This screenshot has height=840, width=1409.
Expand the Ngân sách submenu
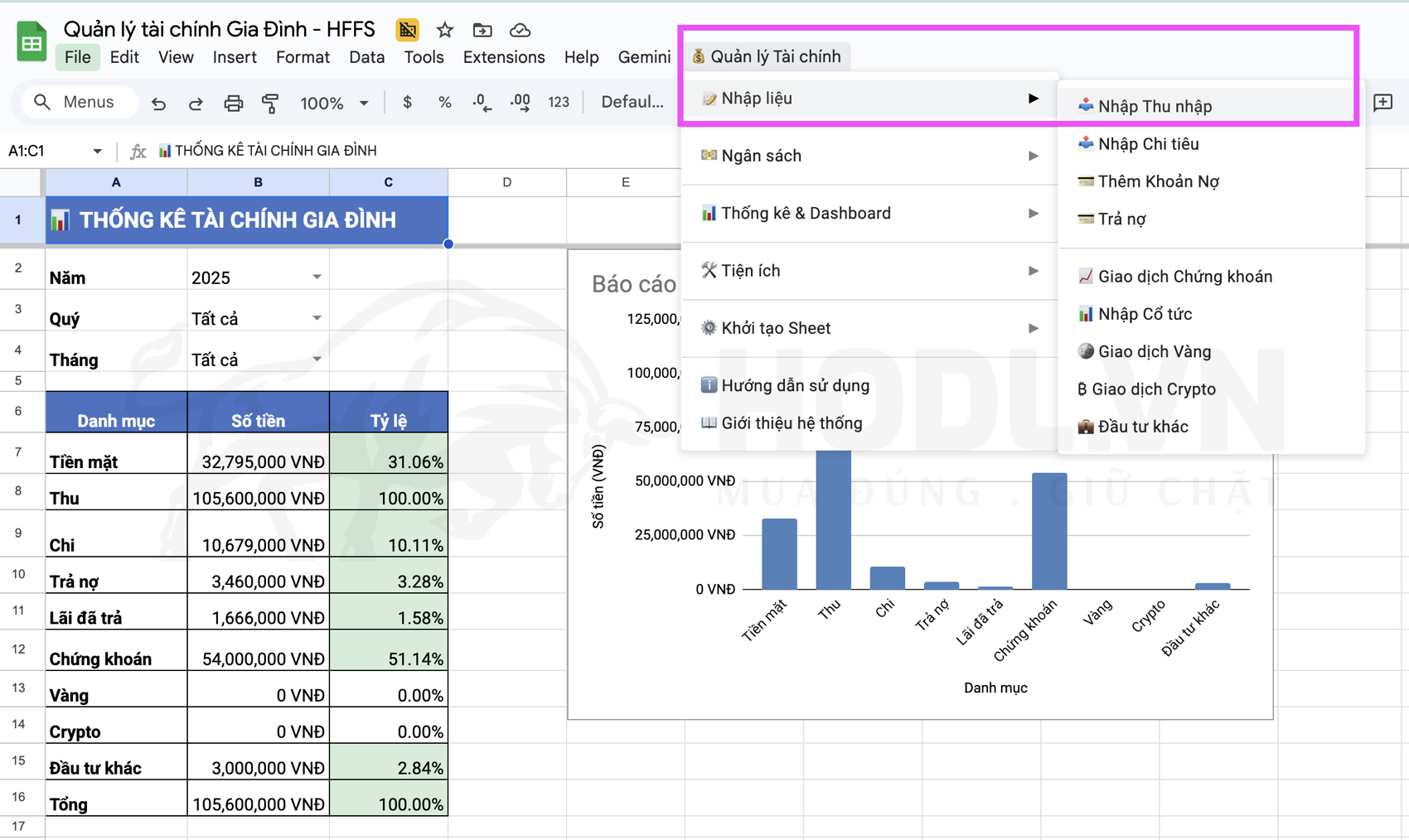click(x=868, y=156)
